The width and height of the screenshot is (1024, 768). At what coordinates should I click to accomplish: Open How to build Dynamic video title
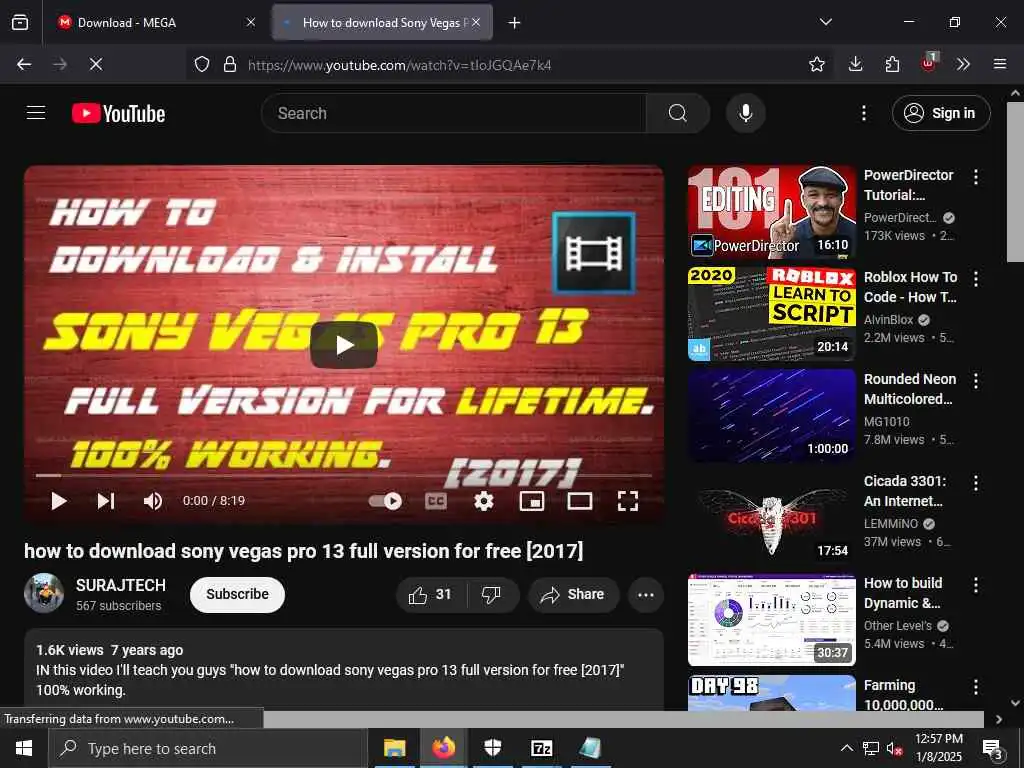tap(903, 592)
